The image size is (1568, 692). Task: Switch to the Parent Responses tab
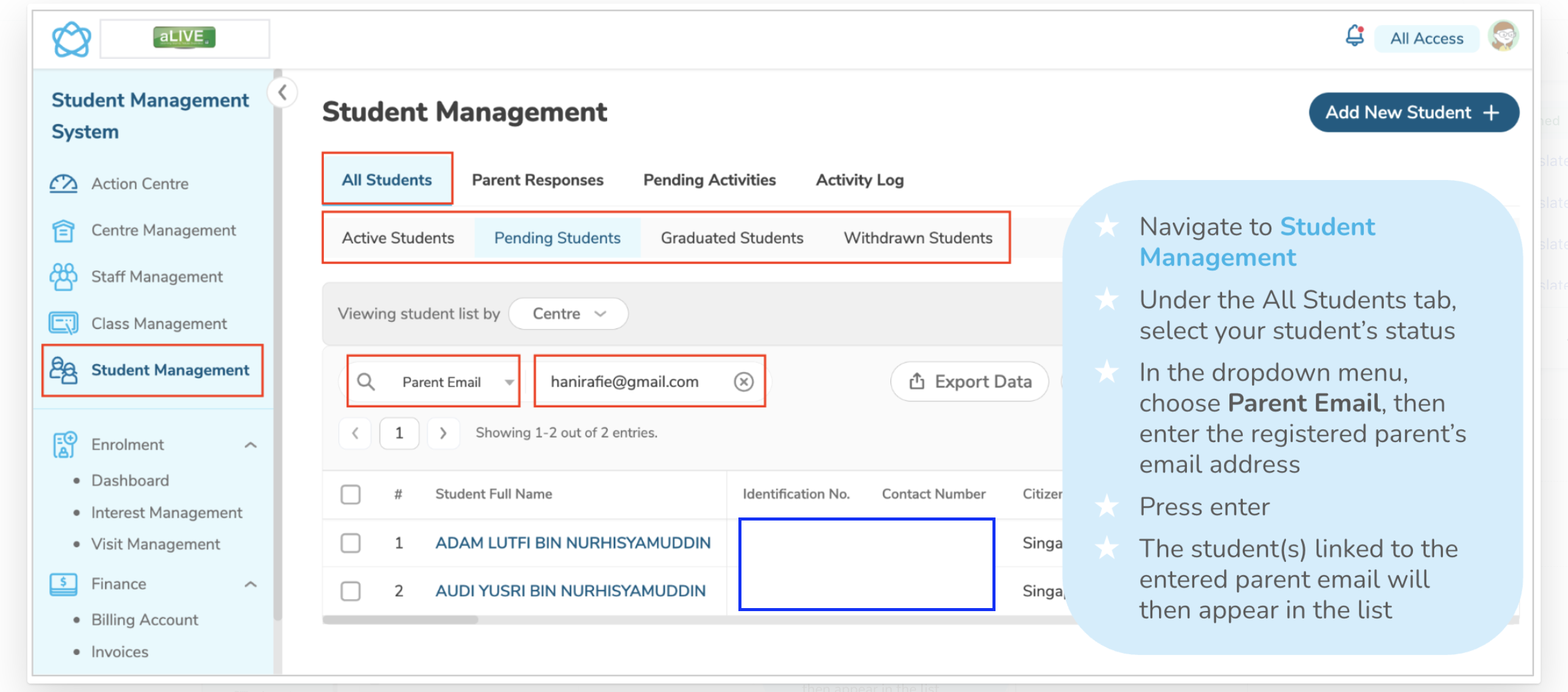537,181
